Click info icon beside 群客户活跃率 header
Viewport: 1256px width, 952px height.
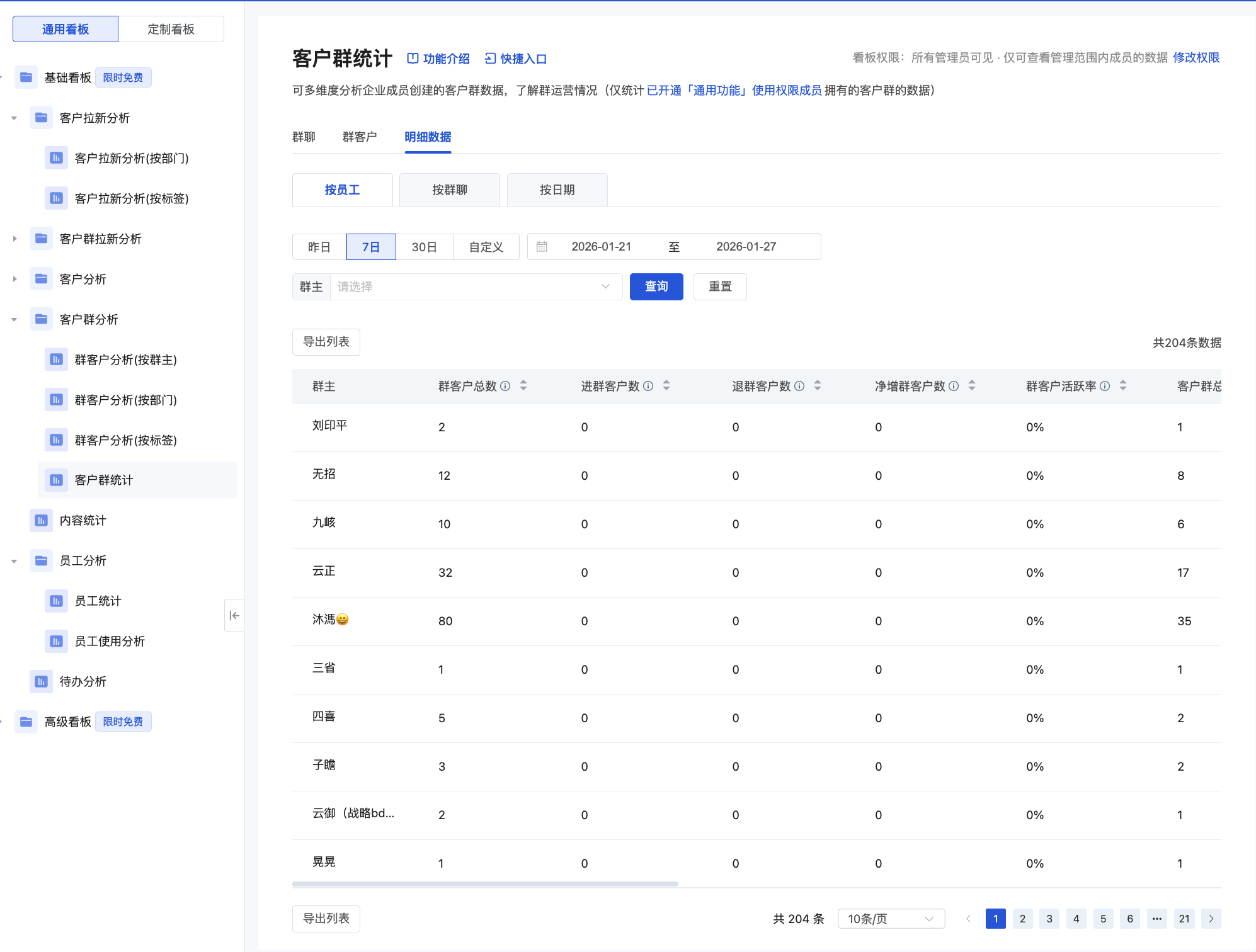click(x=1105, y=386)
